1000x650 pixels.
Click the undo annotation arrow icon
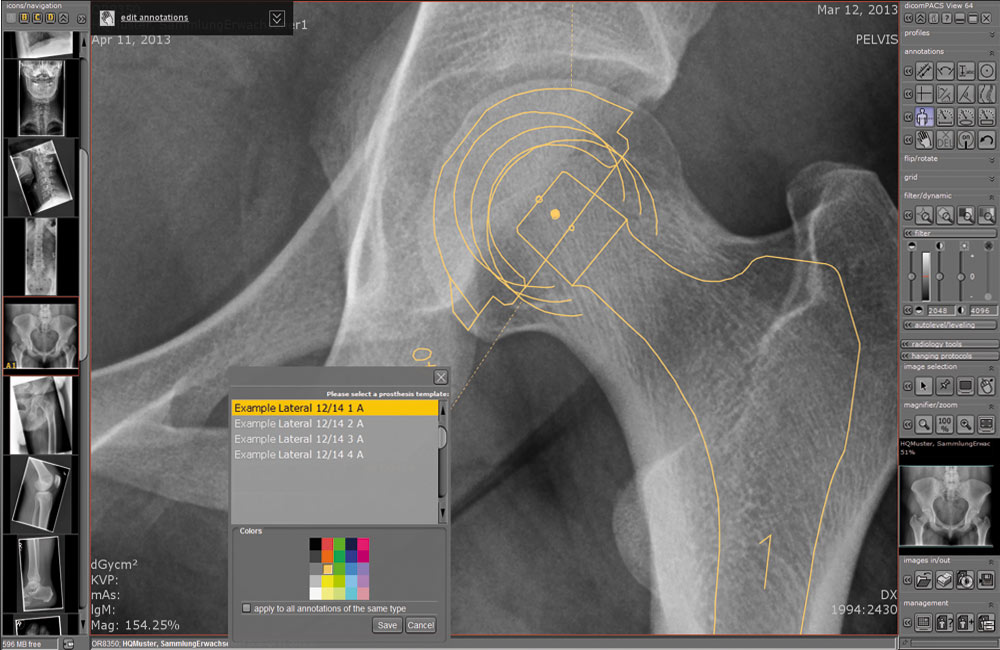(x=986, y=140)
